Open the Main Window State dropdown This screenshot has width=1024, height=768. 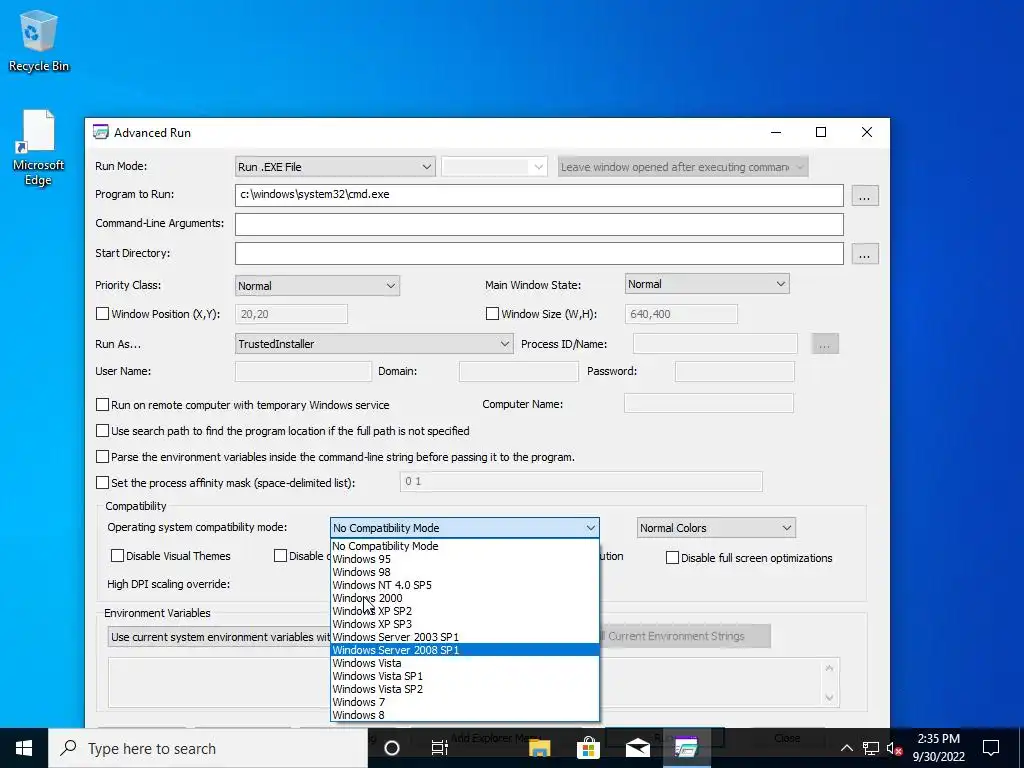(707, 284)
